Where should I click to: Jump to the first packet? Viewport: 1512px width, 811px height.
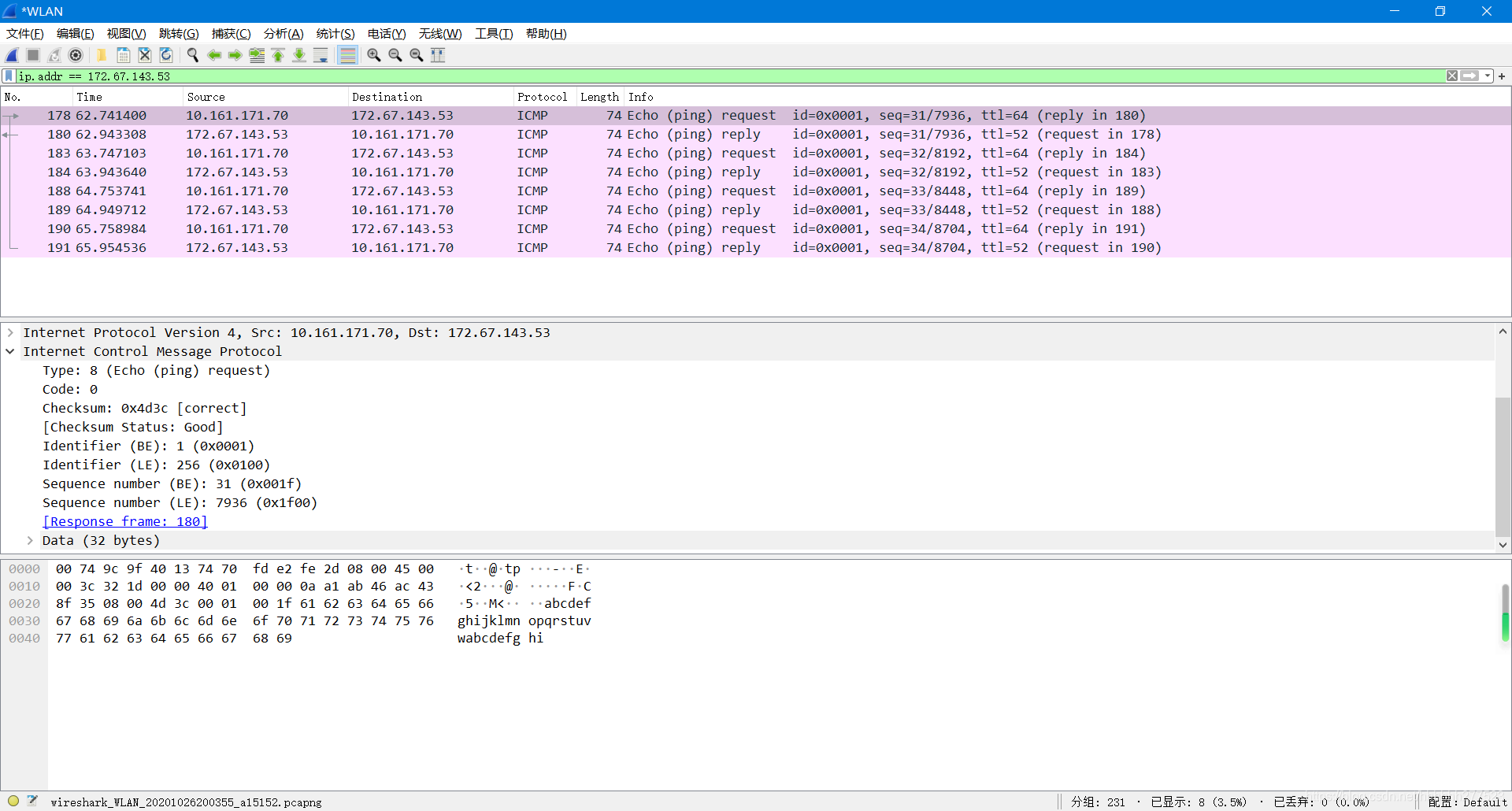click(278, 55)
